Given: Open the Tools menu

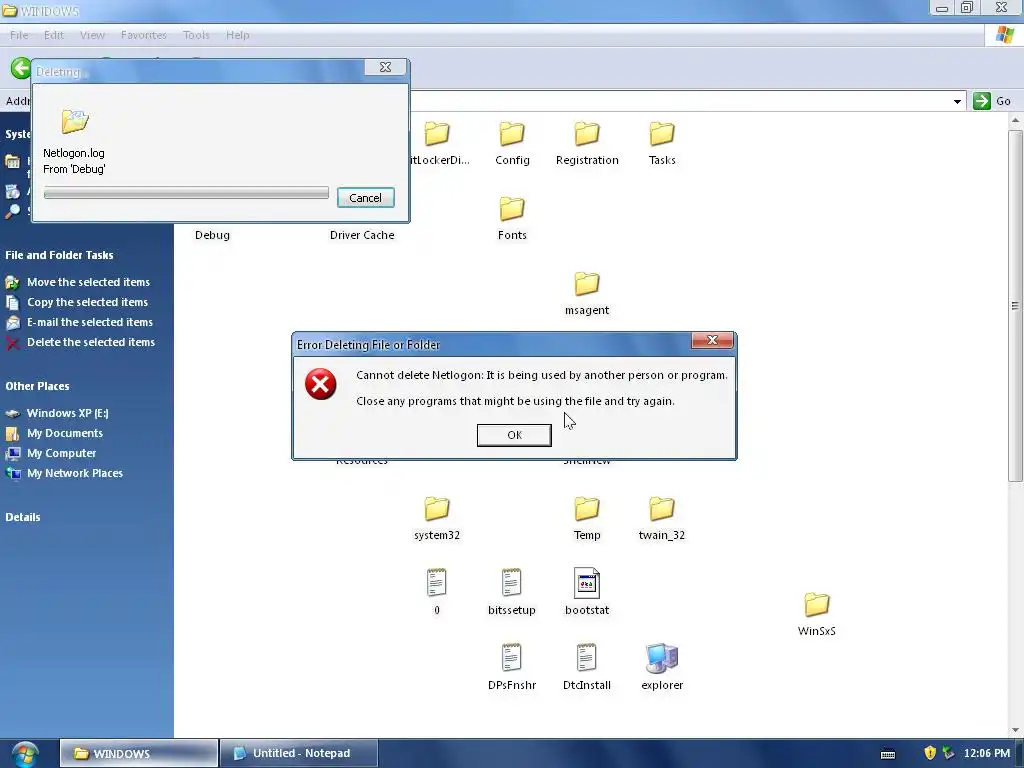Looking at the screenshot, I should pyautogui.click(x=196, y=35).
